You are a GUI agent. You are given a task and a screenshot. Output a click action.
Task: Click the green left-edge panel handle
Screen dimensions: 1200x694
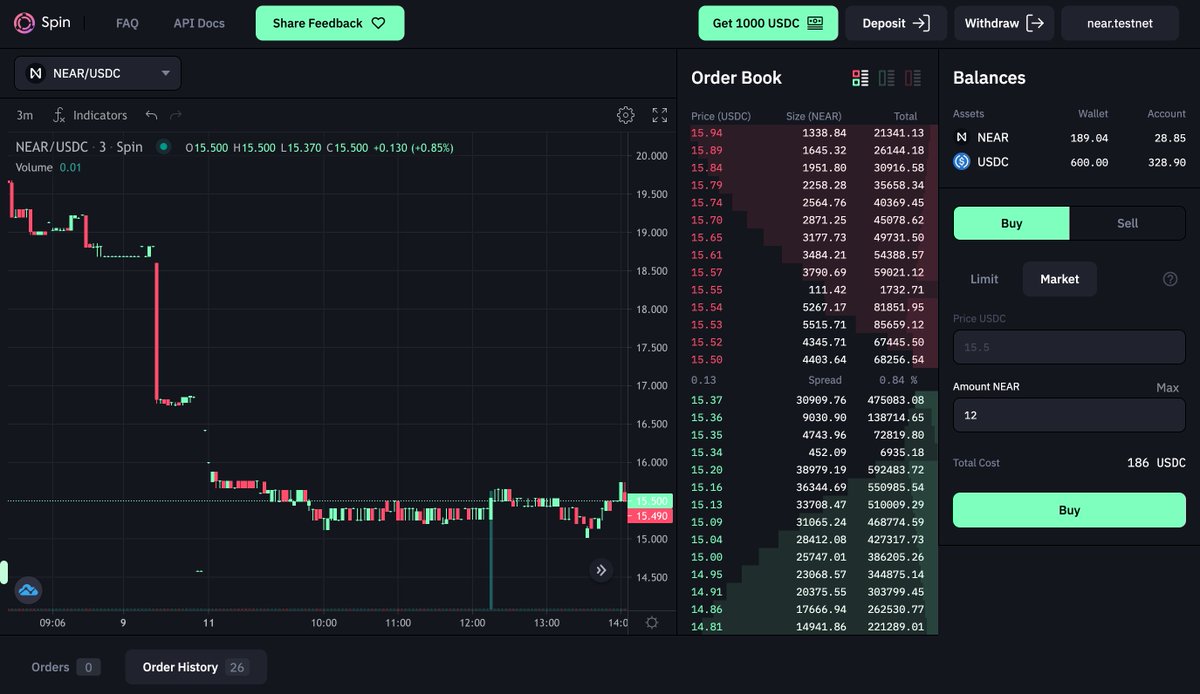tap(4, 572)
